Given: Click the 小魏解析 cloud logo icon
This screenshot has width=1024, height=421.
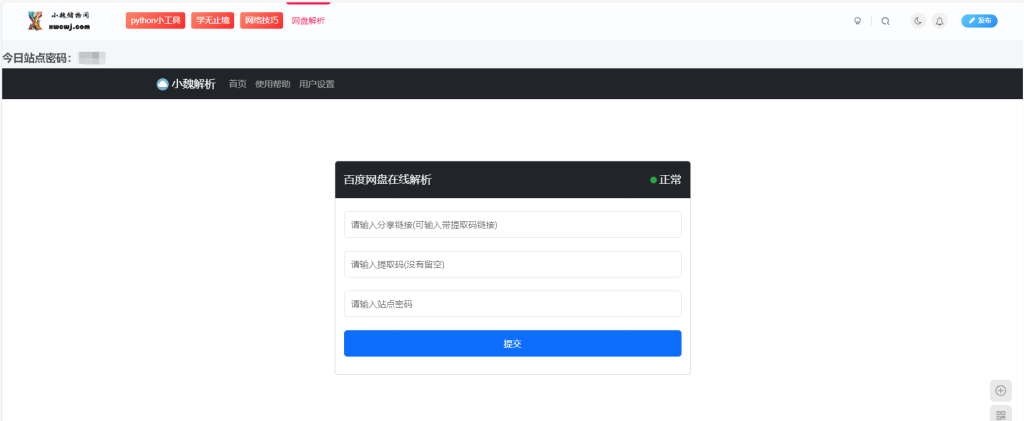Looking at the screenshot, I should (x=162, y=84).
